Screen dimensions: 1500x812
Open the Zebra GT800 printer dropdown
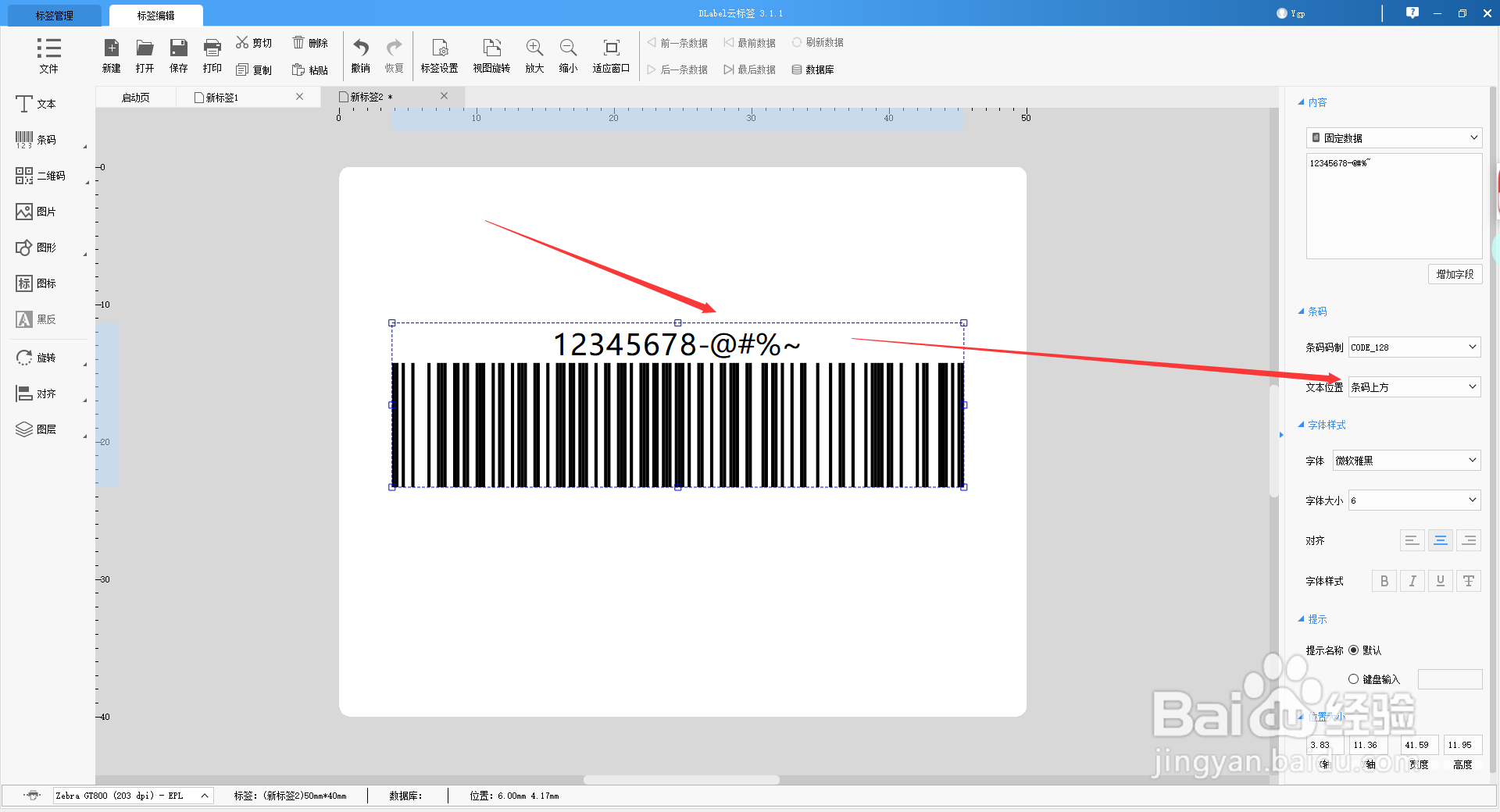[x=133, y=796]
